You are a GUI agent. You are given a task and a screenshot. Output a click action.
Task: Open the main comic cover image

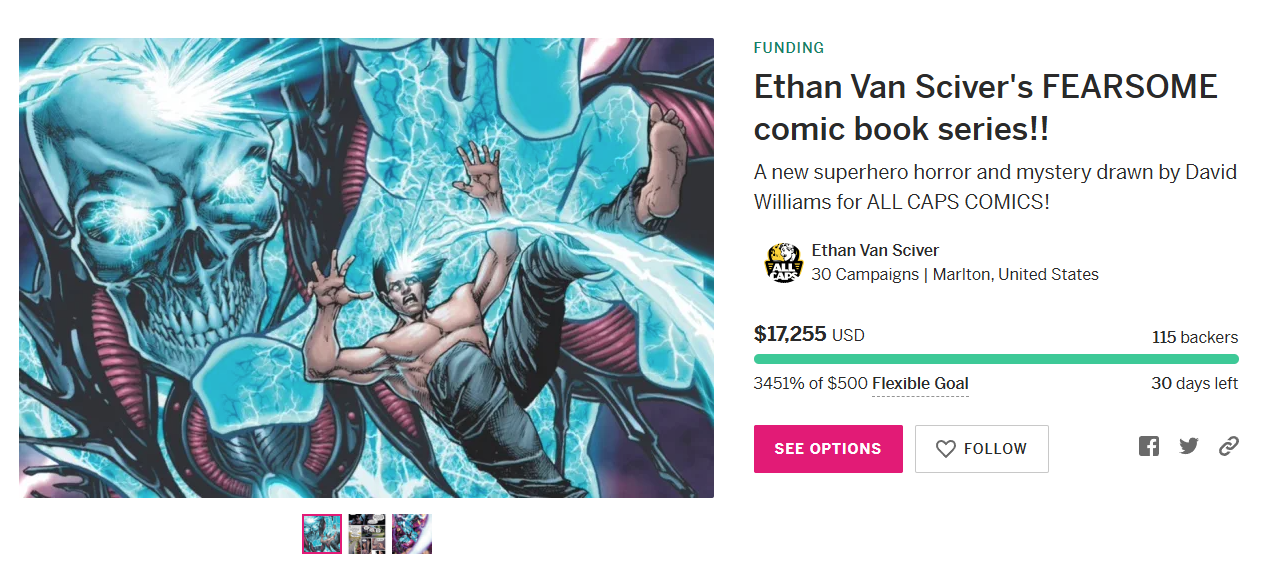pos(366,268)
